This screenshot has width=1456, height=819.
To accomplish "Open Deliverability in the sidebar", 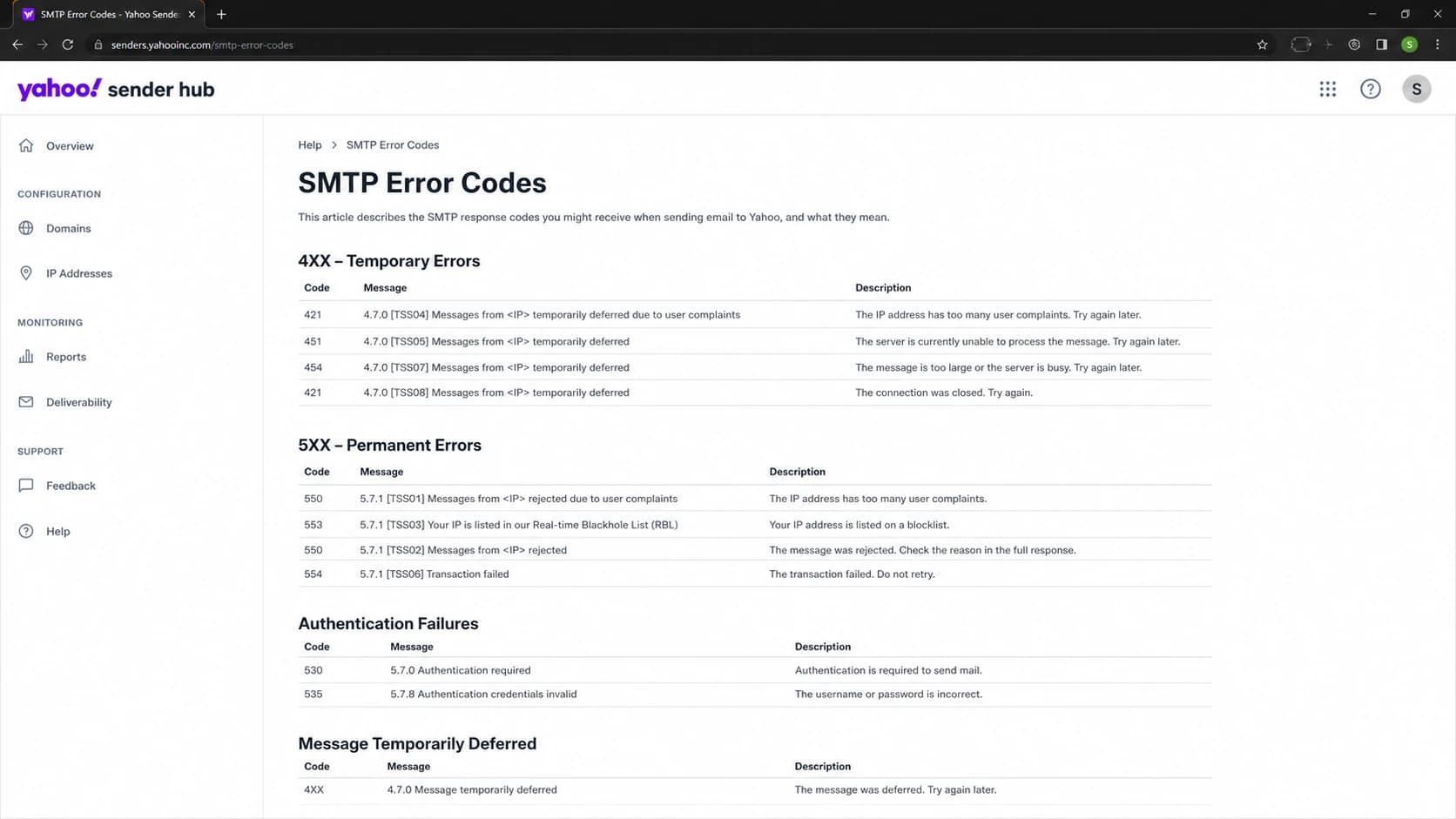I will tap(79, 402).
